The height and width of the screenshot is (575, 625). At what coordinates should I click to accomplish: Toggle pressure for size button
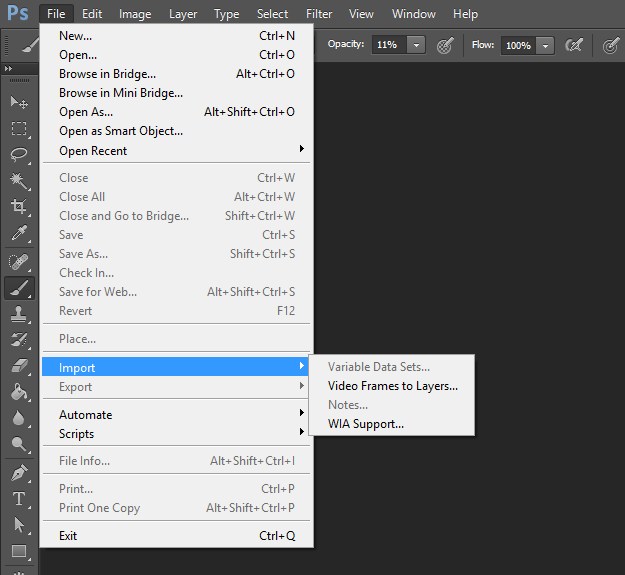(611, 45)
